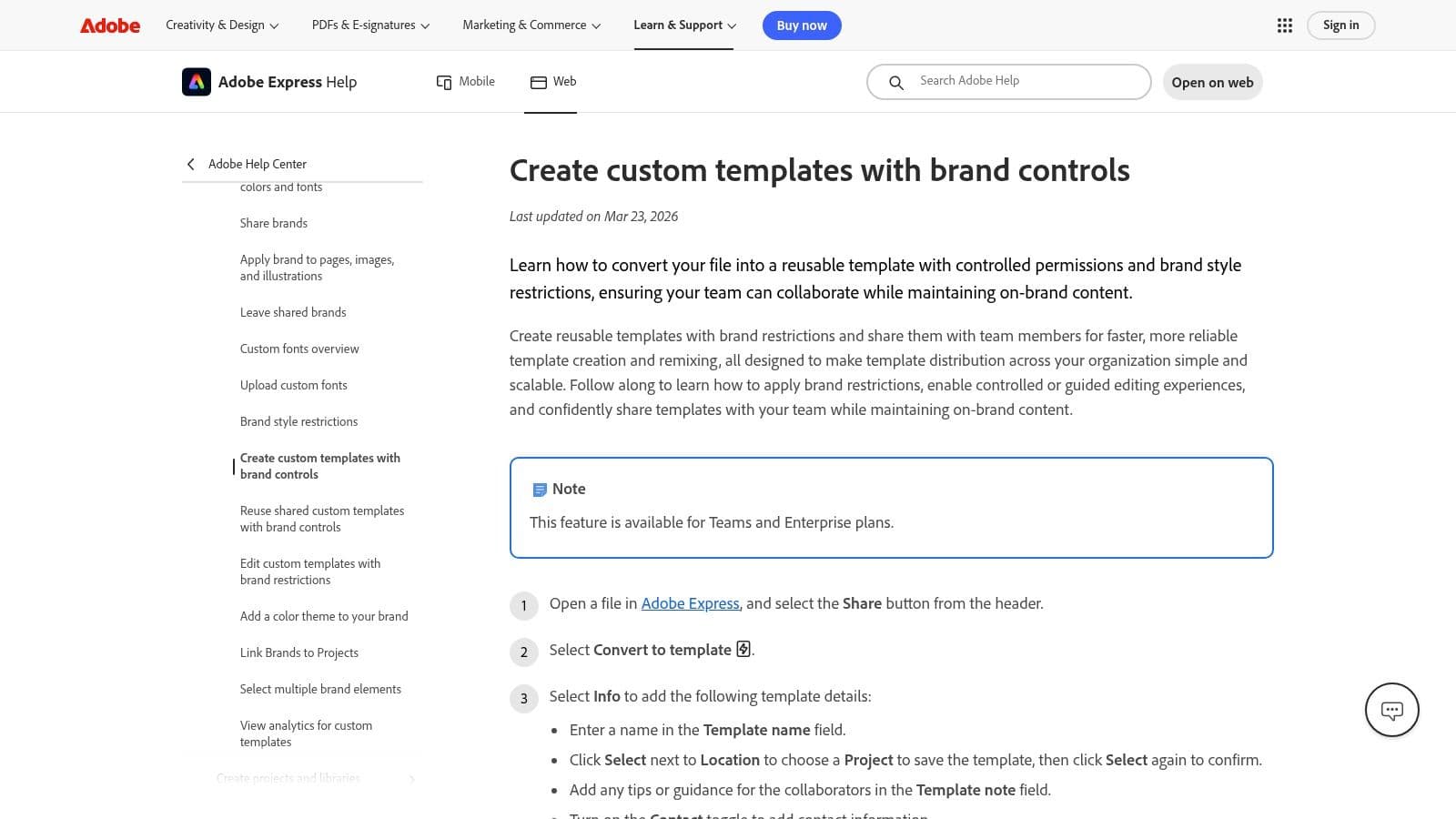Click the Web browser window icon
The height and width of the screenshot is (819, 1456).
click(x=539, y=82)
